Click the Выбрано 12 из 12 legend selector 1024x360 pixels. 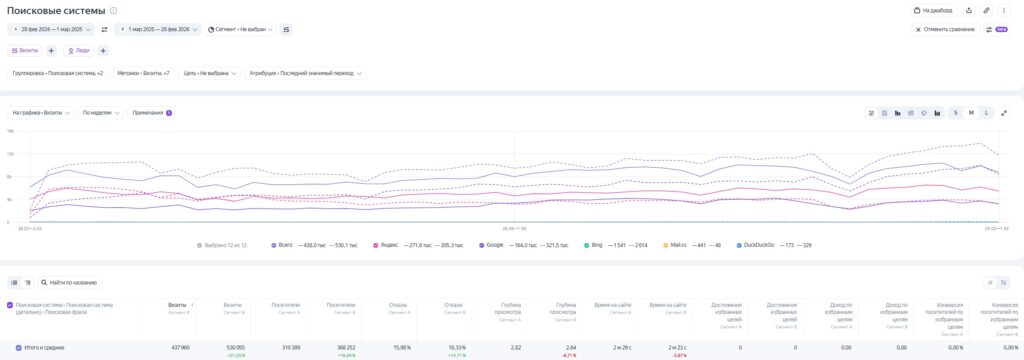click(x=223, y=245)
